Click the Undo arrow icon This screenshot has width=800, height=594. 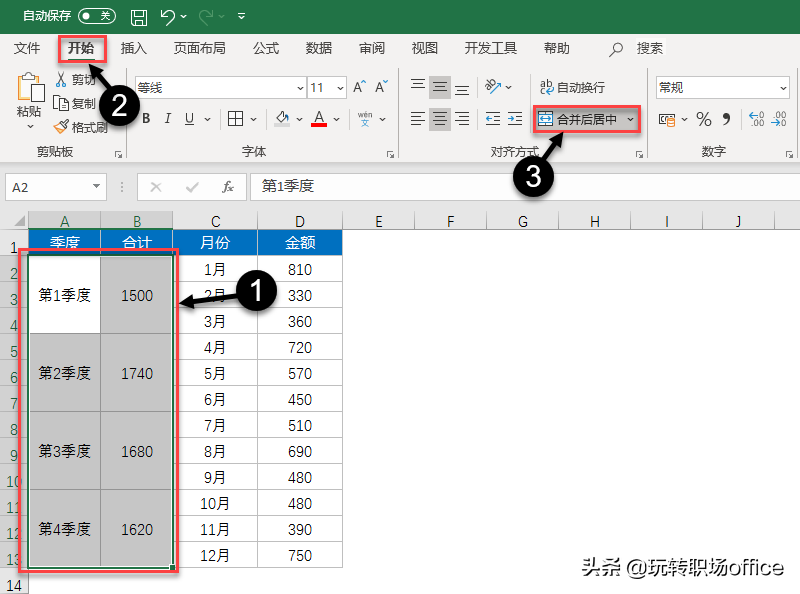(x=168, y=17)
